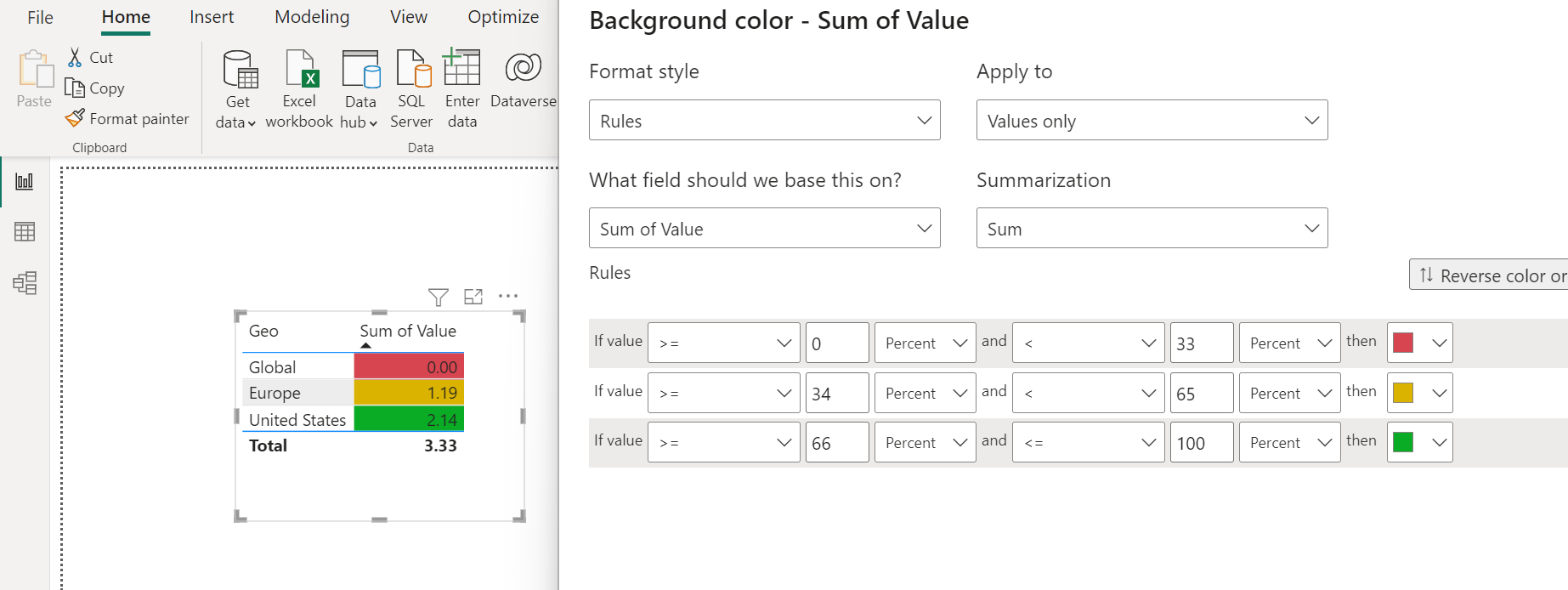Open the File tab
1568x590 pixels.
[40, 17]
